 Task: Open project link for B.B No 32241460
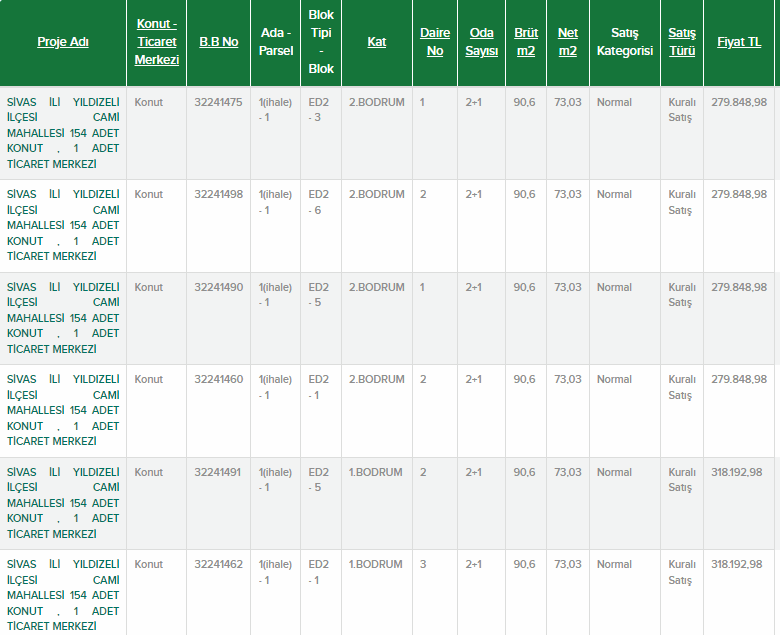(x=63, y=410)
